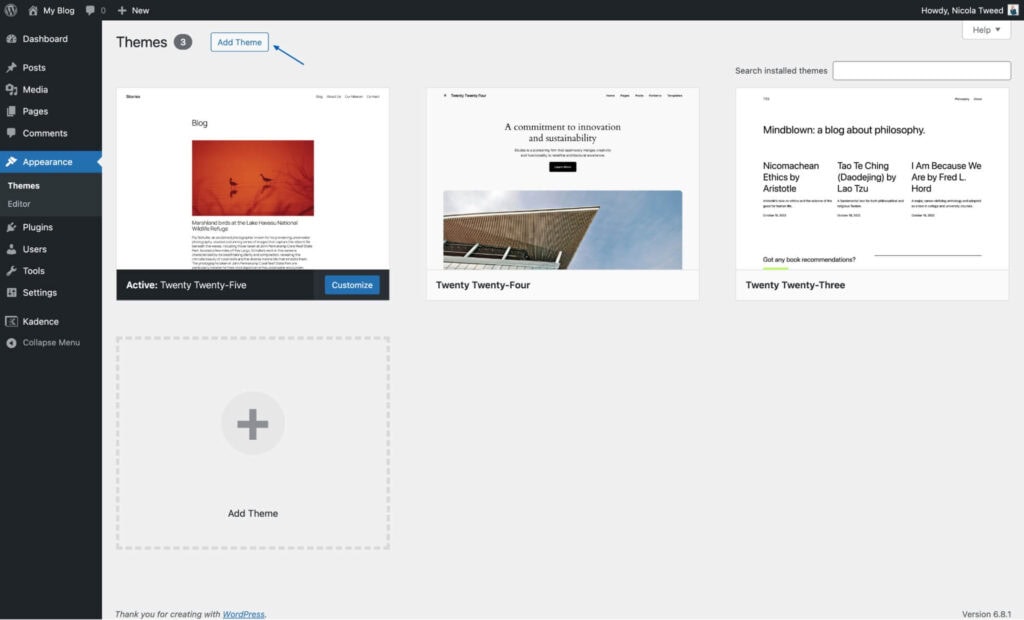Click the Dashboard icon in the sidebar
The height and width of the screenshot is (620, 1024).
pyautogui.click(x=11, y=39)
